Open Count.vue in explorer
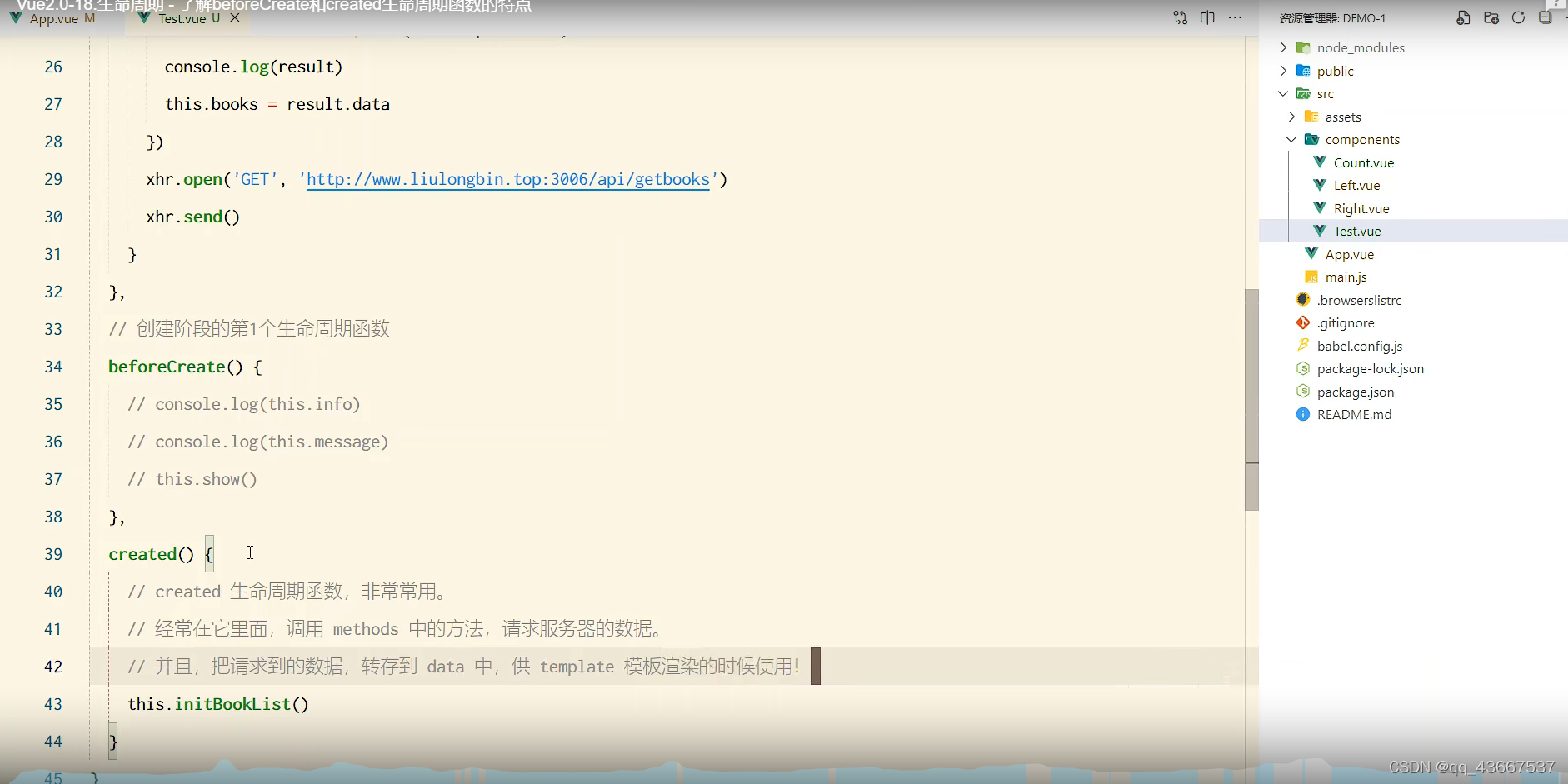1568x784 pixels. 1364,162
